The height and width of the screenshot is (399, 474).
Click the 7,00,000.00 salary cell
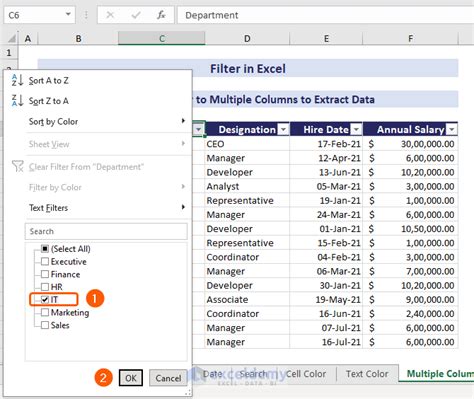coord(410,271)
